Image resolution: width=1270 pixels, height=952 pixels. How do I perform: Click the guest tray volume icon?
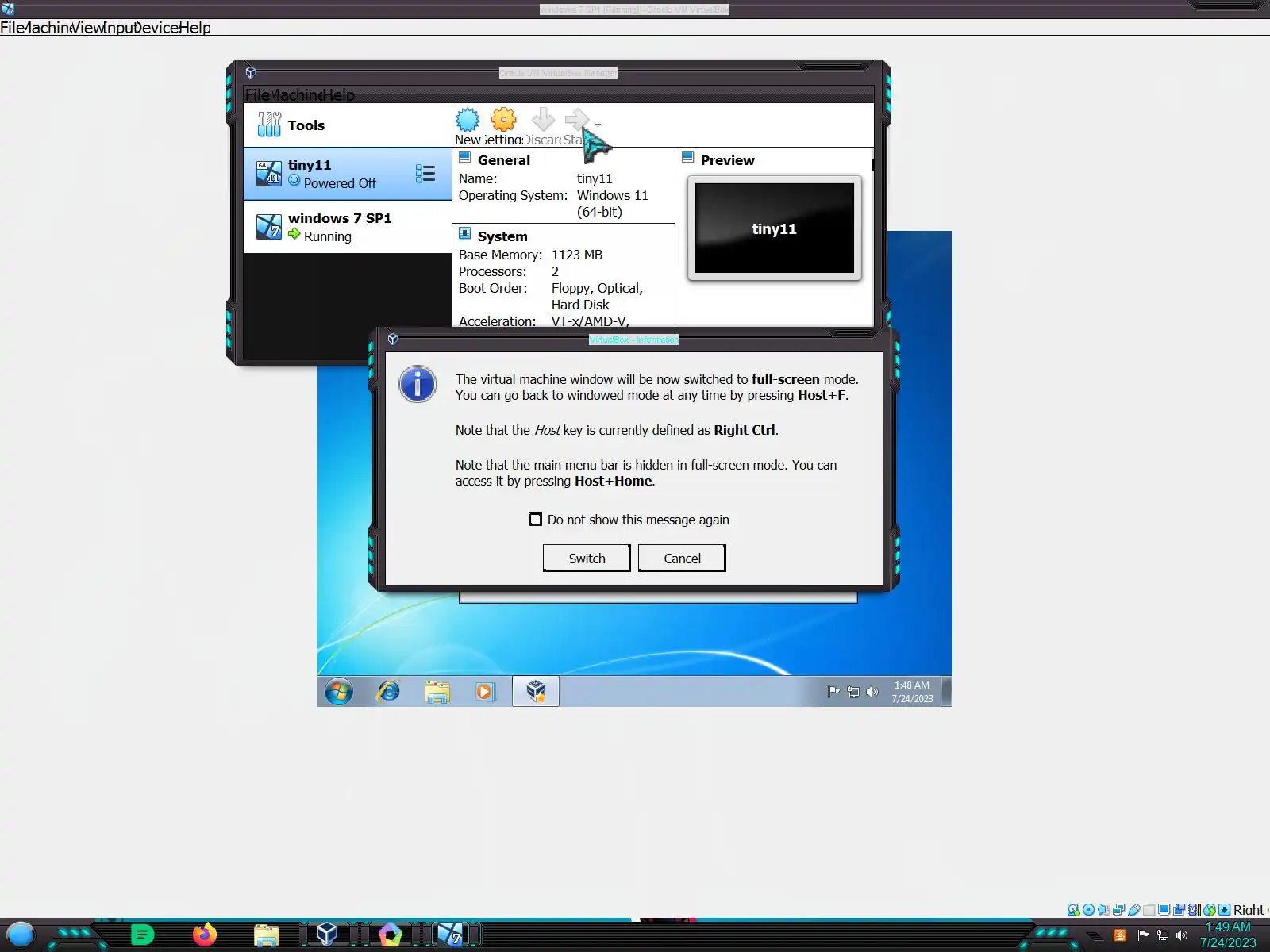[x=872, y=691]
